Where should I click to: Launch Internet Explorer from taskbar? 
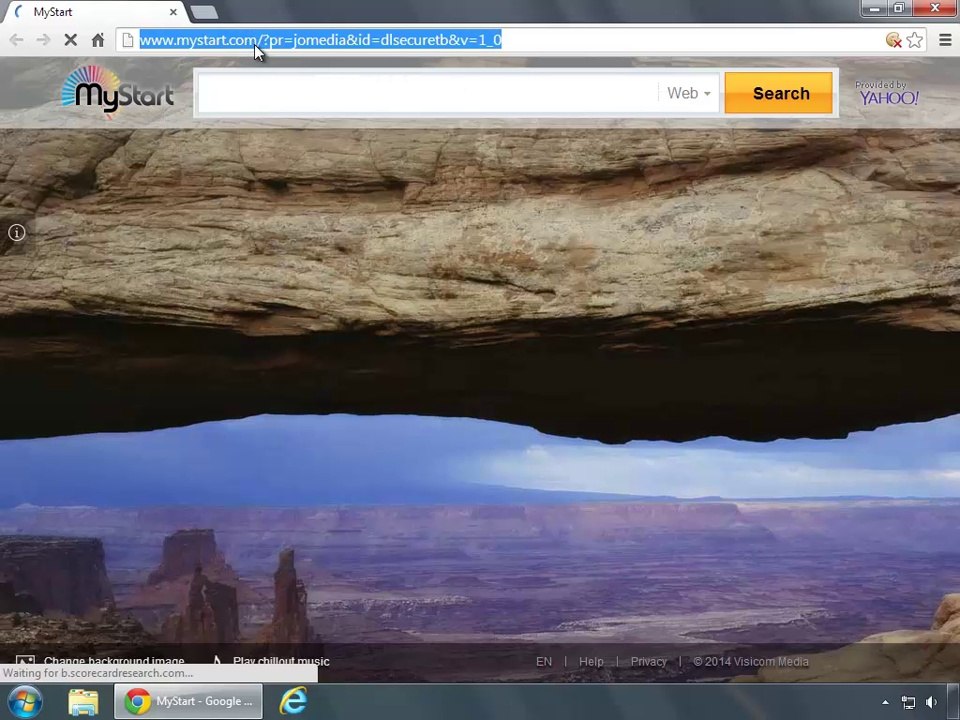(x=294, y=702)
